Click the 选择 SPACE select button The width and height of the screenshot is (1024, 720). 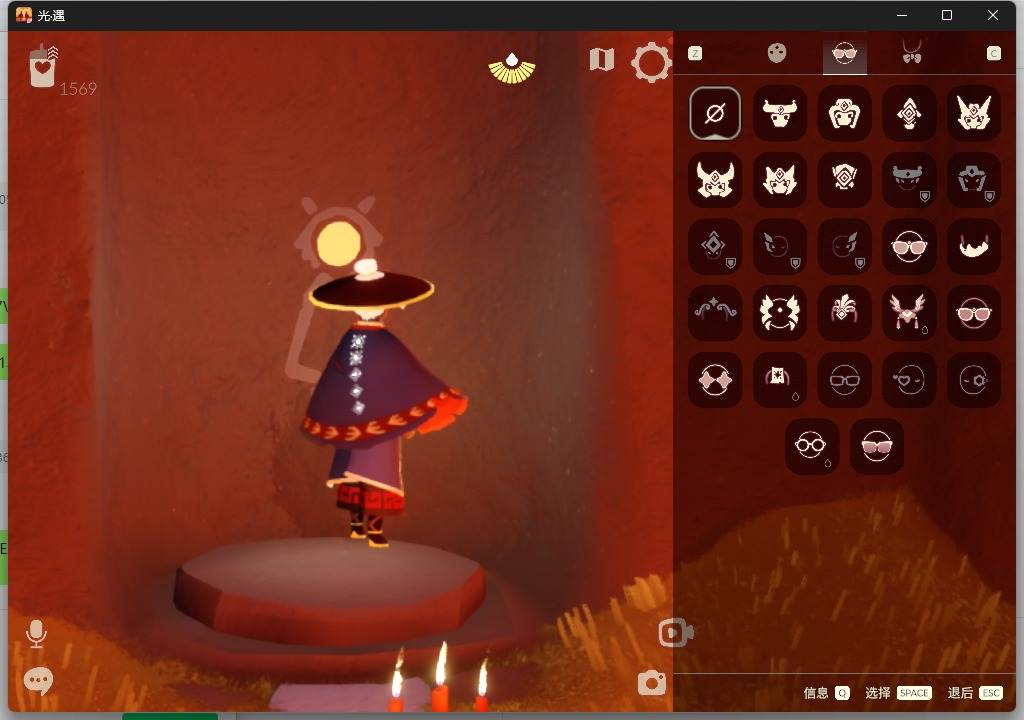898,693
